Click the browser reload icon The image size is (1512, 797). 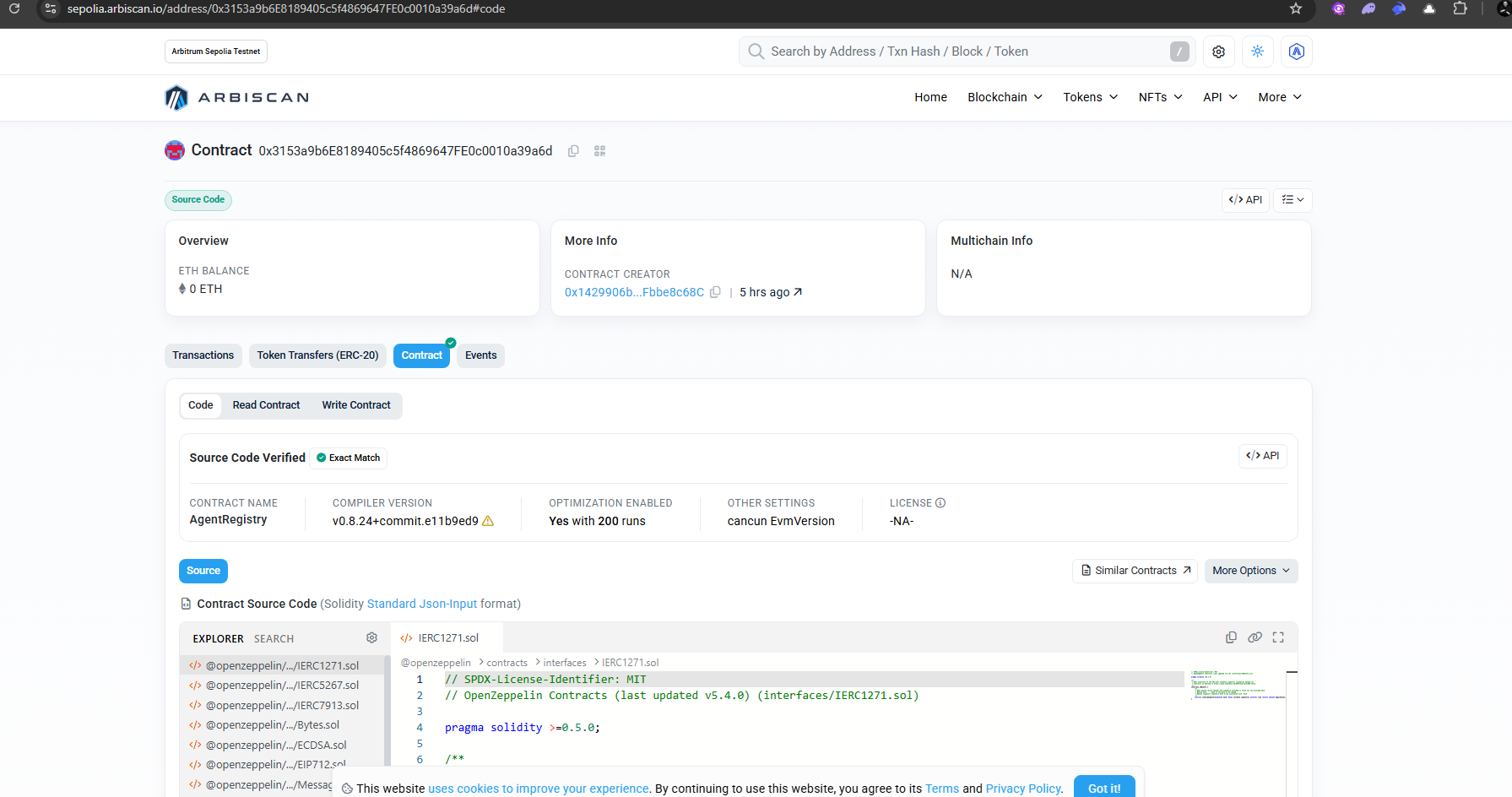pos(14,8)
